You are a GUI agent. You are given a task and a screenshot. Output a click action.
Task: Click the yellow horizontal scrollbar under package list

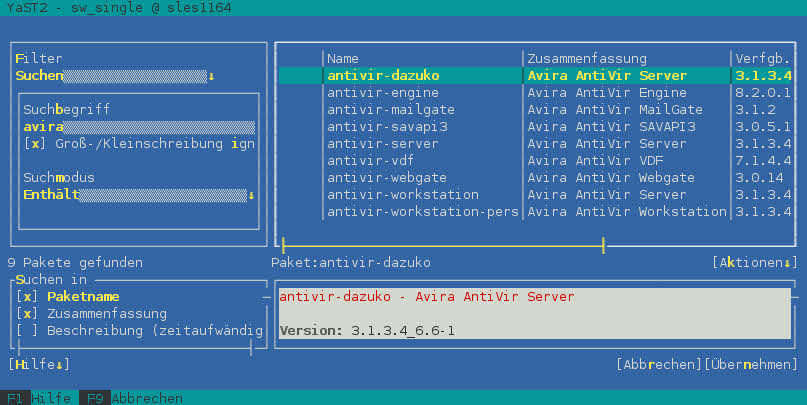click(x=443, y=245)
